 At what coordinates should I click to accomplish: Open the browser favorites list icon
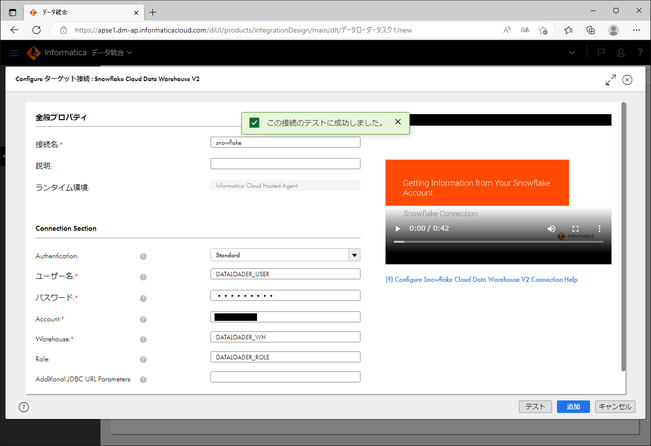568,30
